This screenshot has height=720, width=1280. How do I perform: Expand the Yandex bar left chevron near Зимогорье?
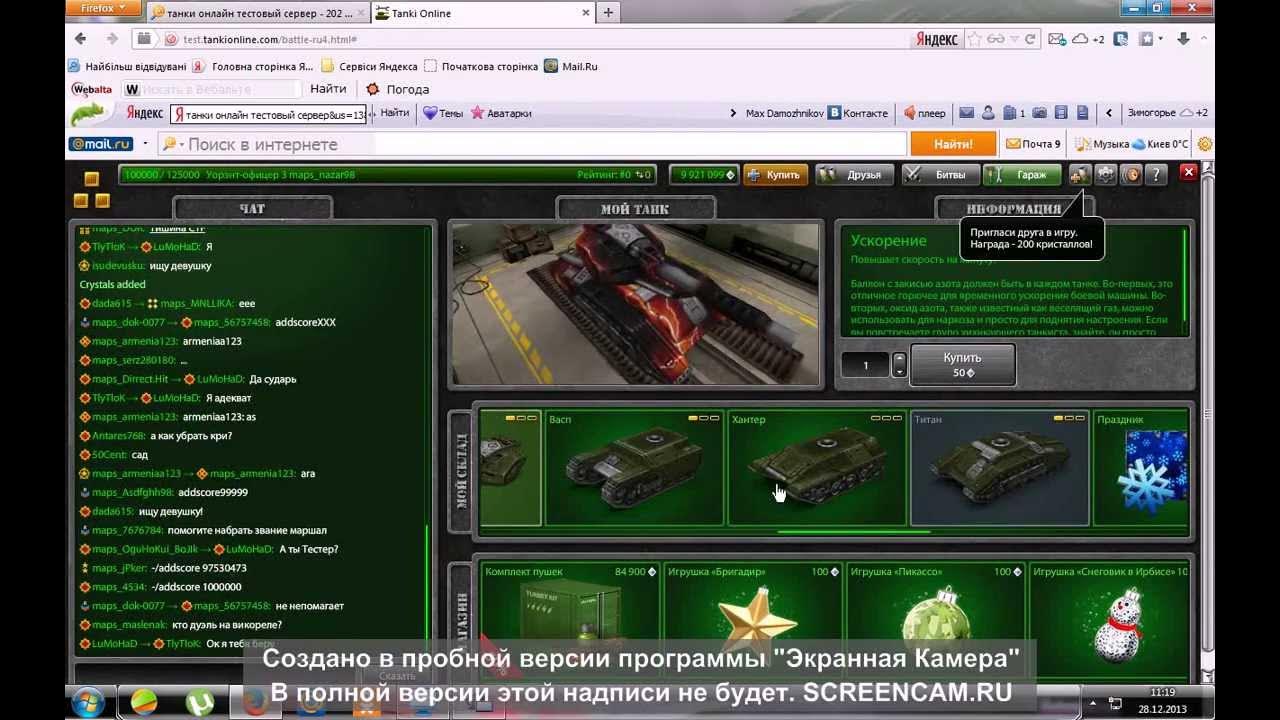pyautogui.click(x=1108, y=113)
